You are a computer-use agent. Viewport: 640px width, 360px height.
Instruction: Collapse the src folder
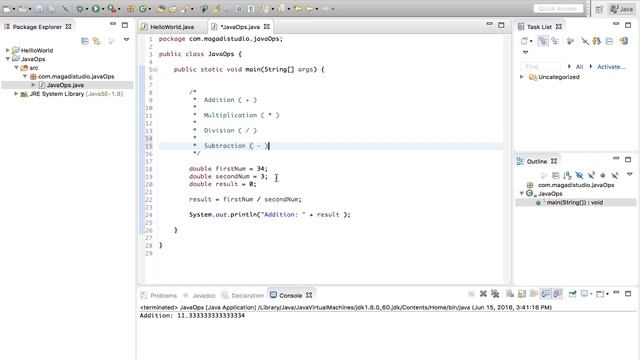pos(16,68)
